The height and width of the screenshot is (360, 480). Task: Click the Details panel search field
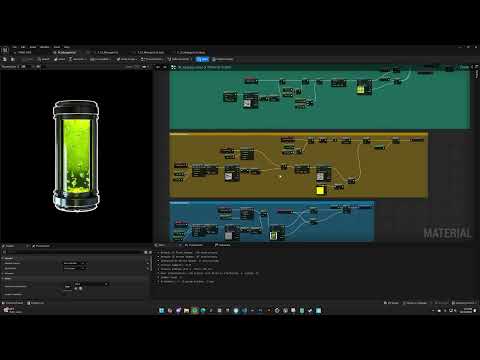pos(72,252)
